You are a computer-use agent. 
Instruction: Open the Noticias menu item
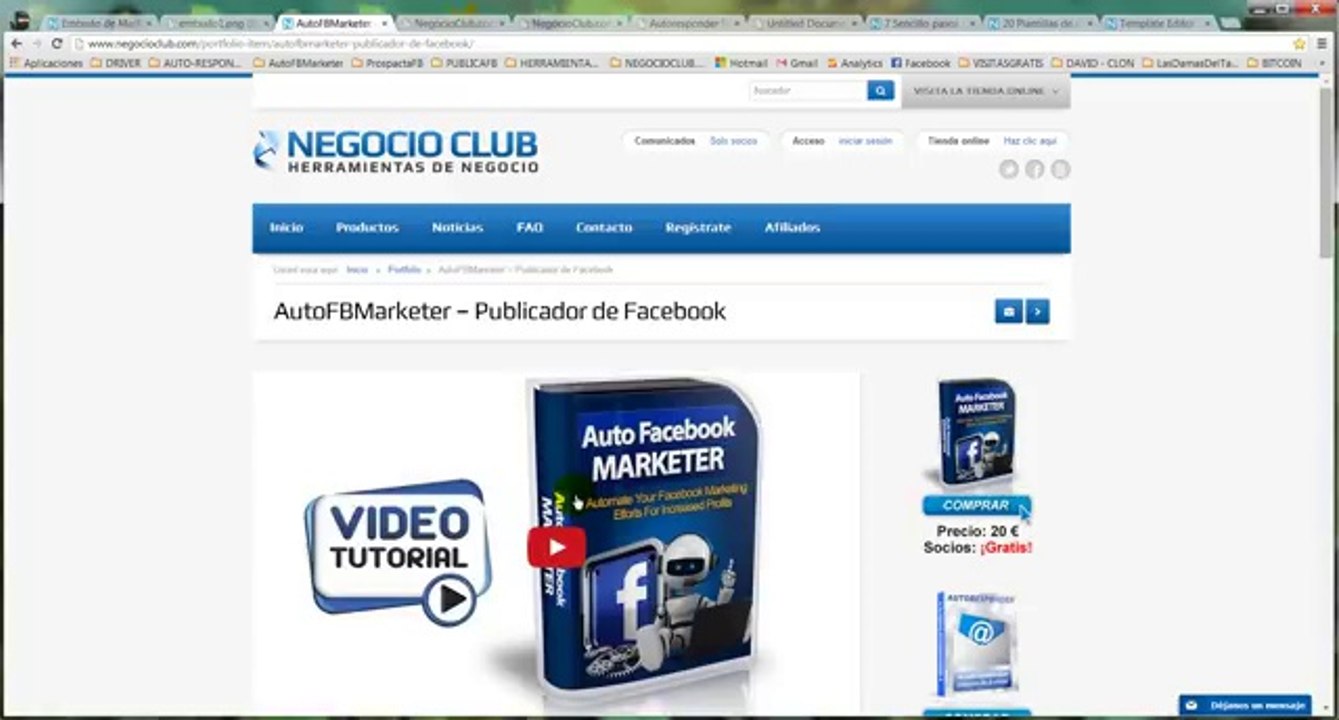coord(457,228)
